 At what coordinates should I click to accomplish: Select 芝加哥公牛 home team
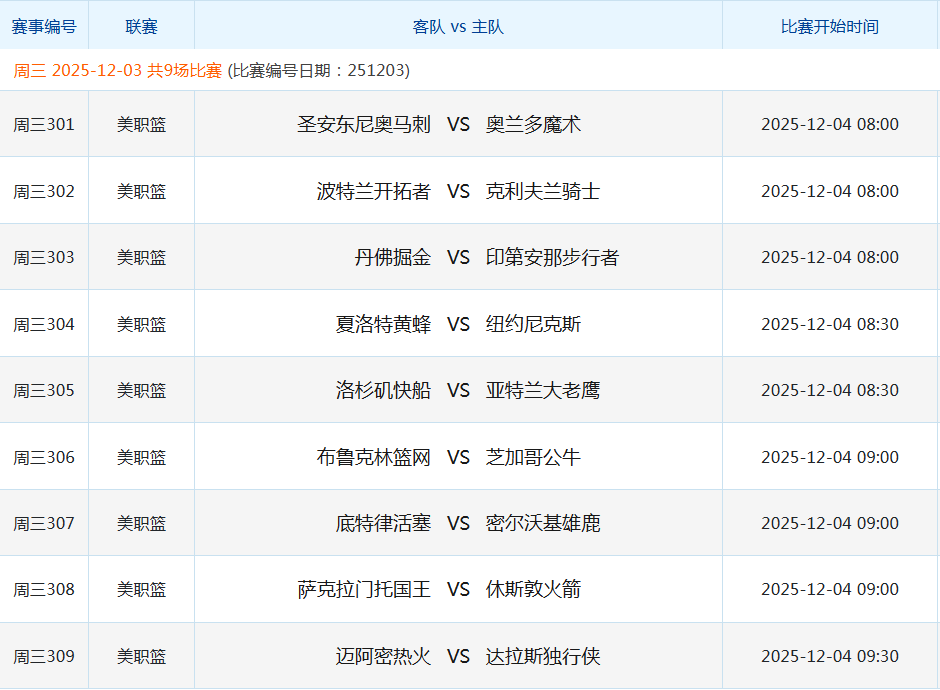pos(533,457)
